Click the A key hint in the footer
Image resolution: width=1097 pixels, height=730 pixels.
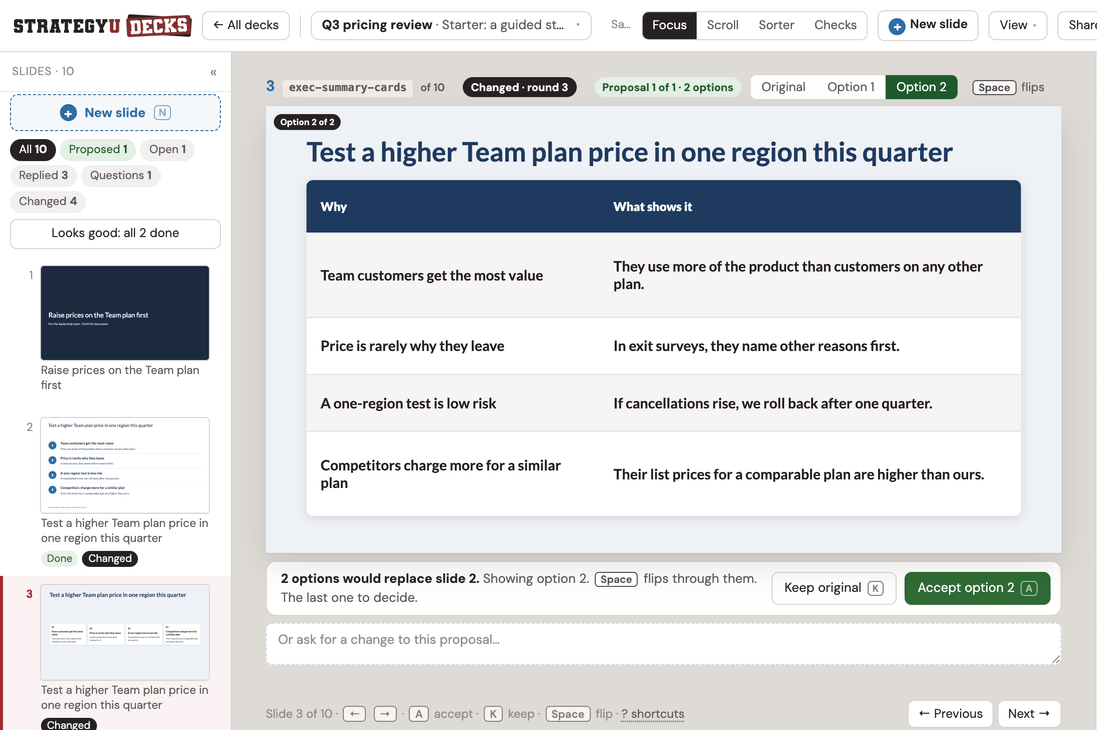tap(418, 714)
